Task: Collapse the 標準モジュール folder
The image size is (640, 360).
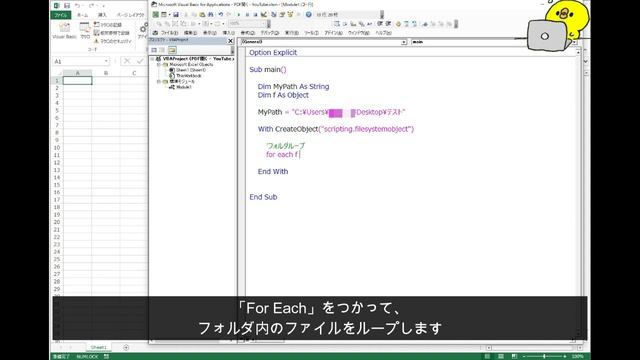Action: point(159,82)
